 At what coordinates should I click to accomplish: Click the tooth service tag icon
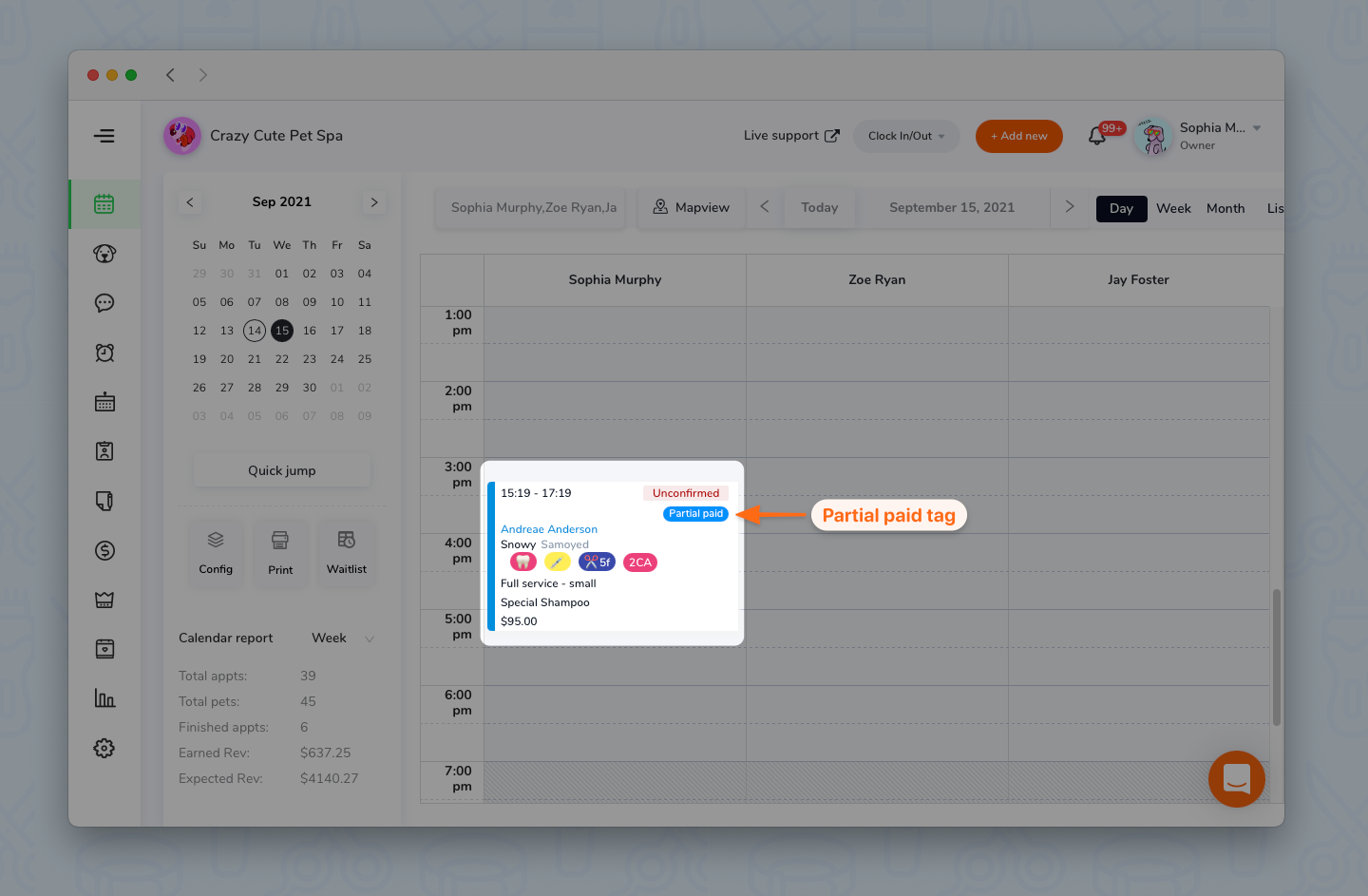[523, 562]
